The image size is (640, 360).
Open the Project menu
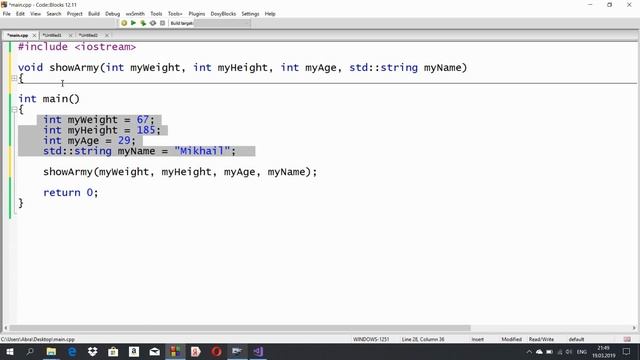coord(75,14)
